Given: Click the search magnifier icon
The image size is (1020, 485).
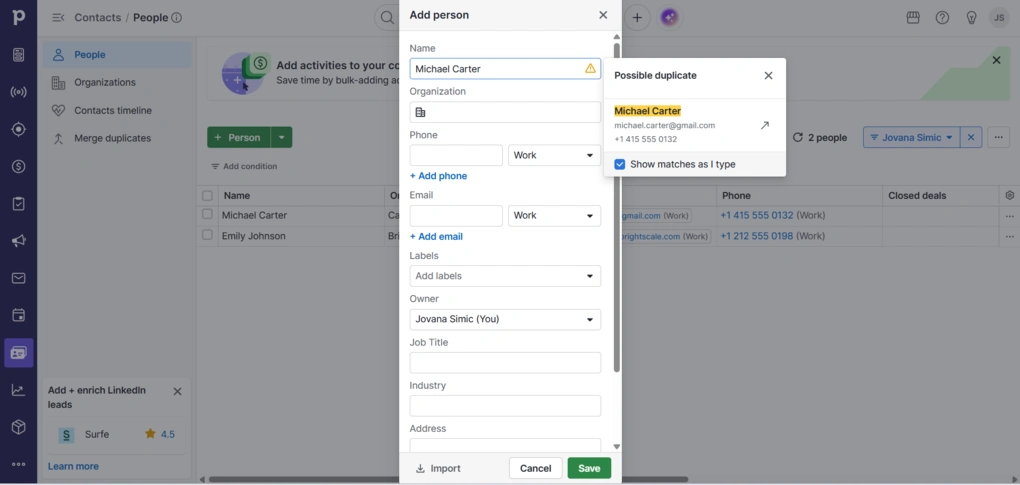Looking at the screenshot, I should [x=388, y=18].
